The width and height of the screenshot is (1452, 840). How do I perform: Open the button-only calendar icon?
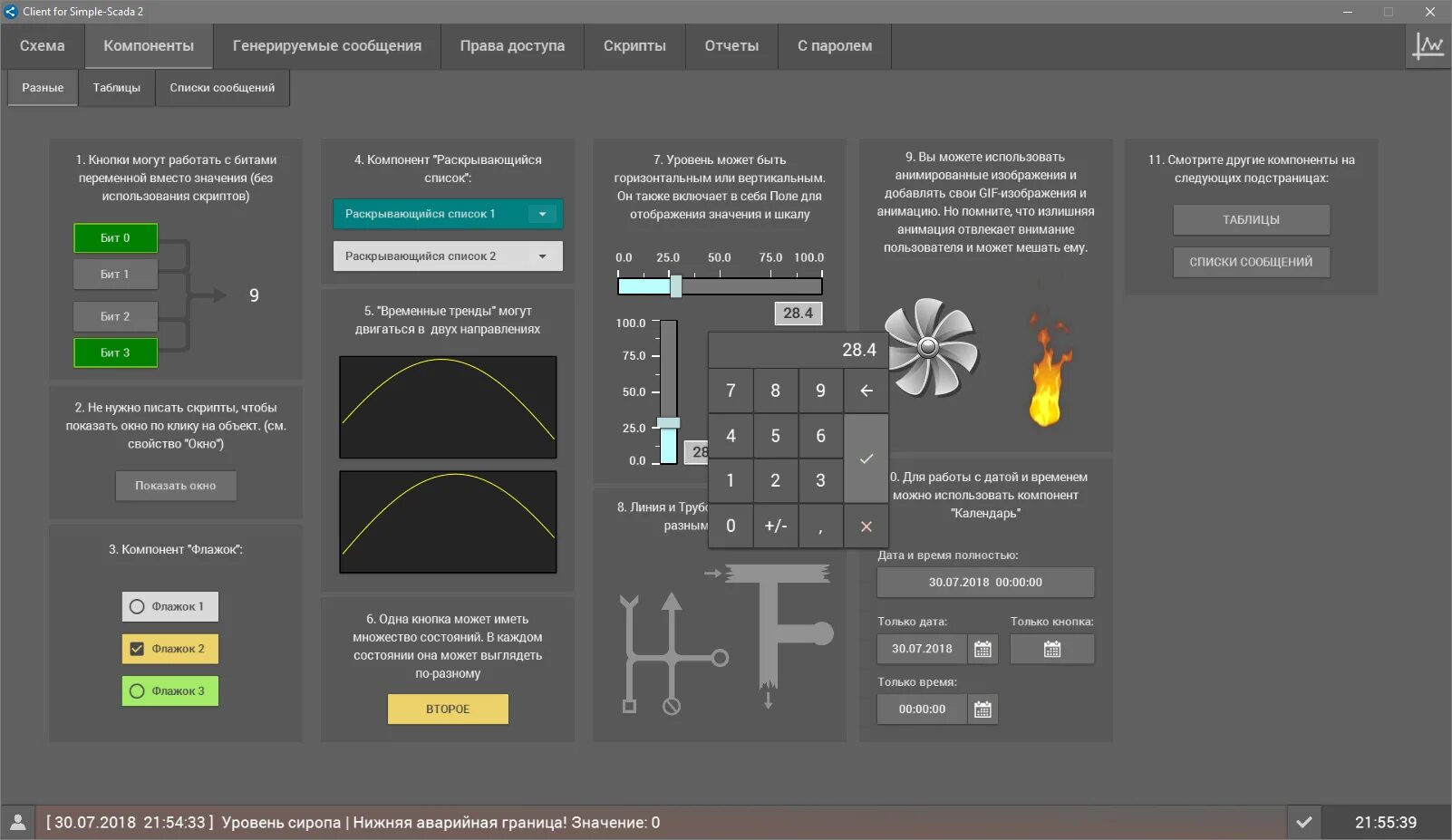click(x=1052, y=649)
